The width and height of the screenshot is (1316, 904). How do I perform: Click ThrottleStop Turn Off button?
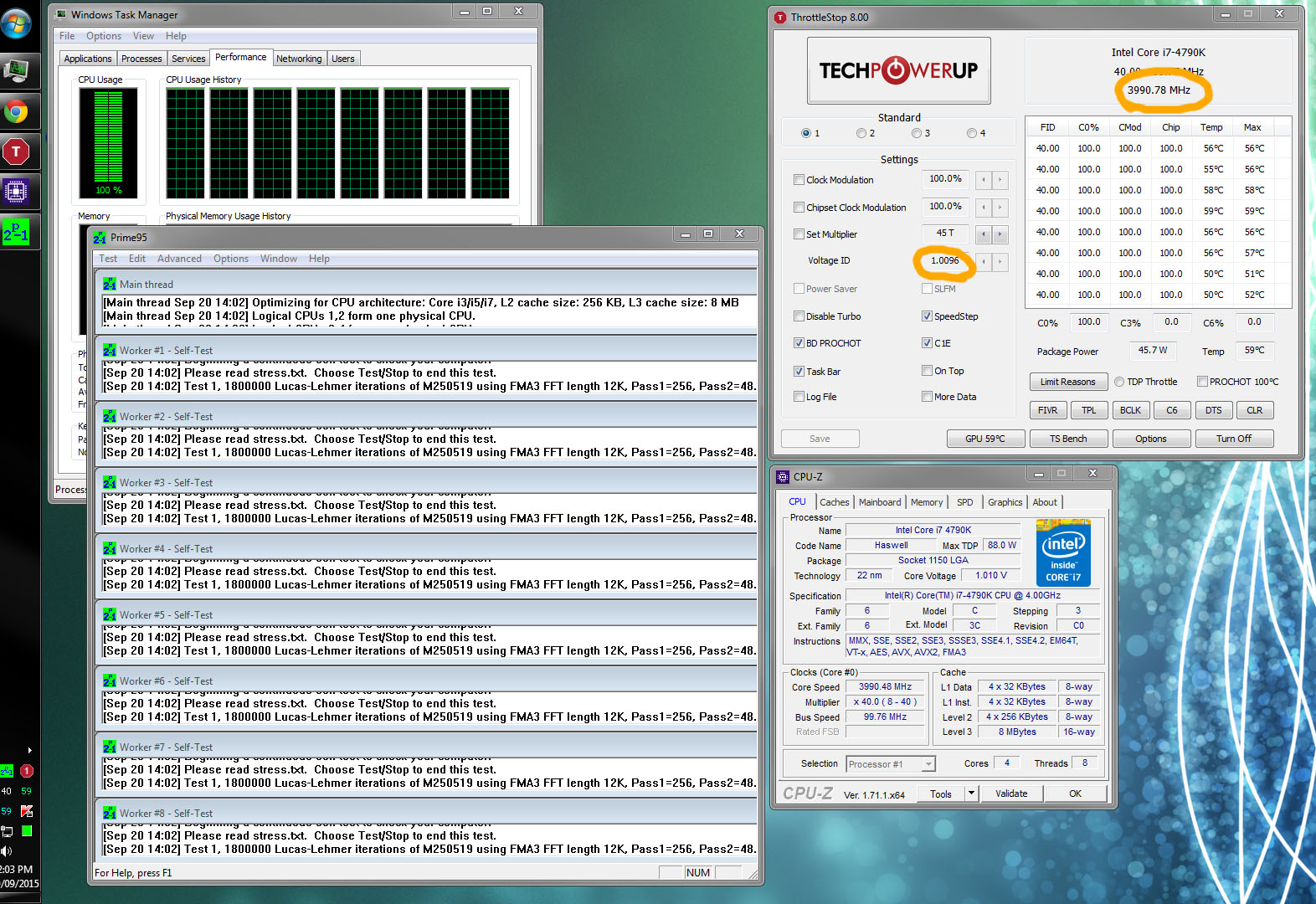(x=1233, y=439)
